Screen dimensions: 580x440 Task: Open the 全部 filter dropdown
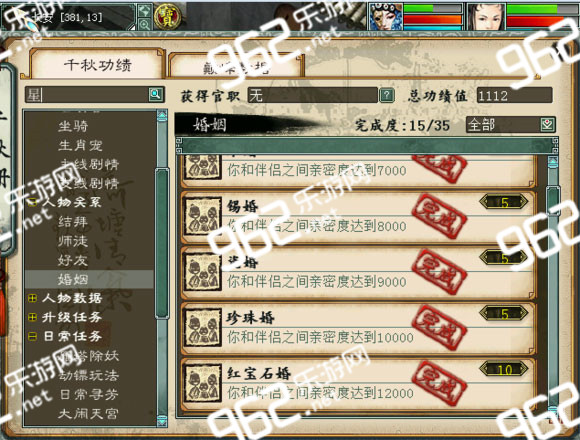[511, 125]
